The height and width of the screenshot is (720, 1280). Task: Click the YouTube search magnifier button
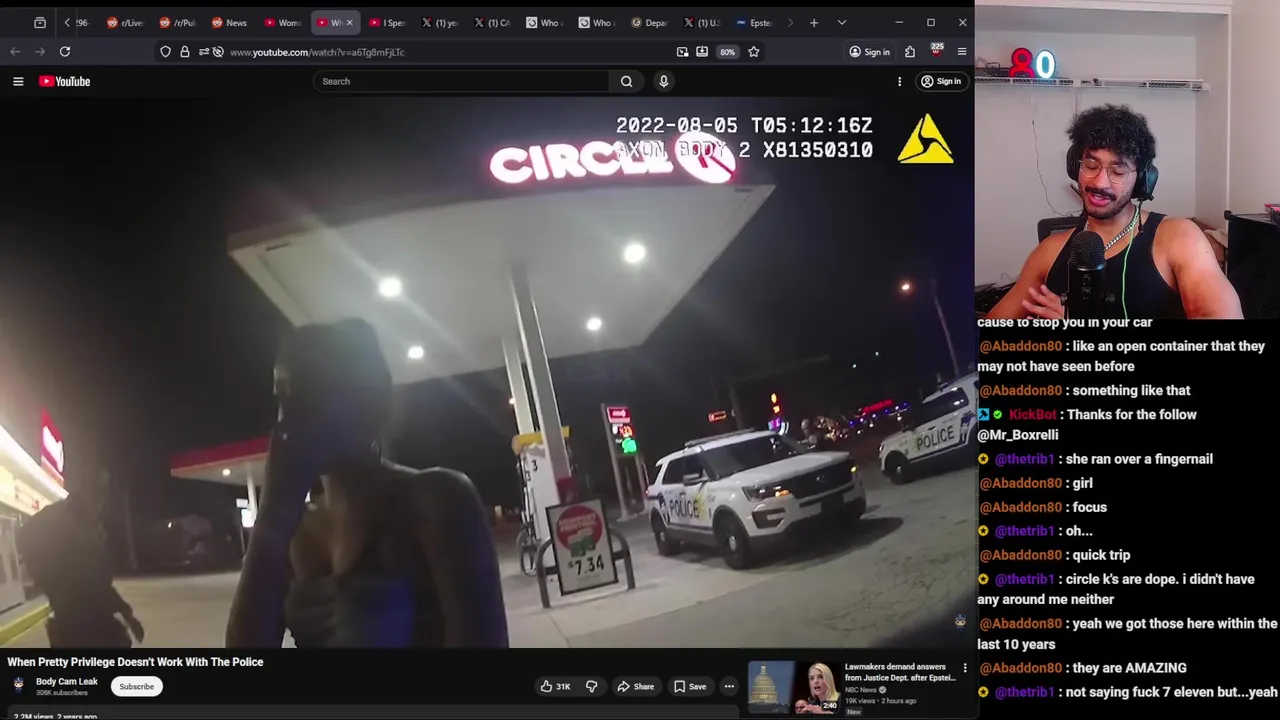pyautogui.click(x=626, y=81)
